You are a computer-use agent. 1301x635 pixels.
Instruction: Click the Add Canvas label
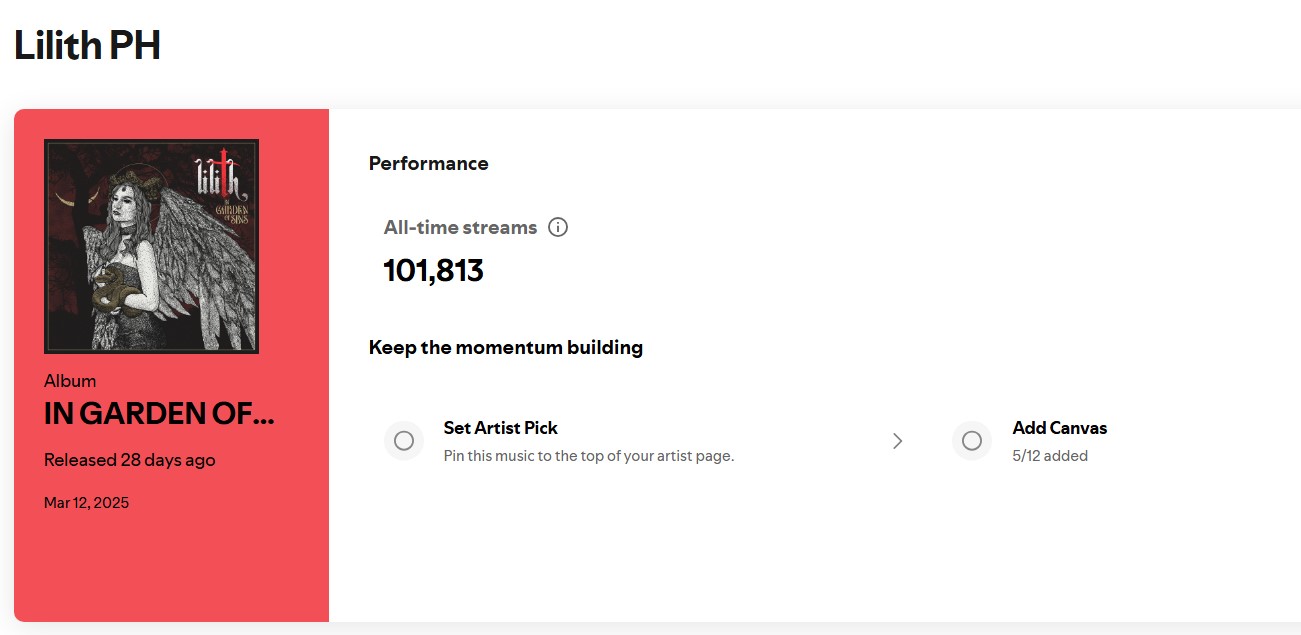(1060, 428)
